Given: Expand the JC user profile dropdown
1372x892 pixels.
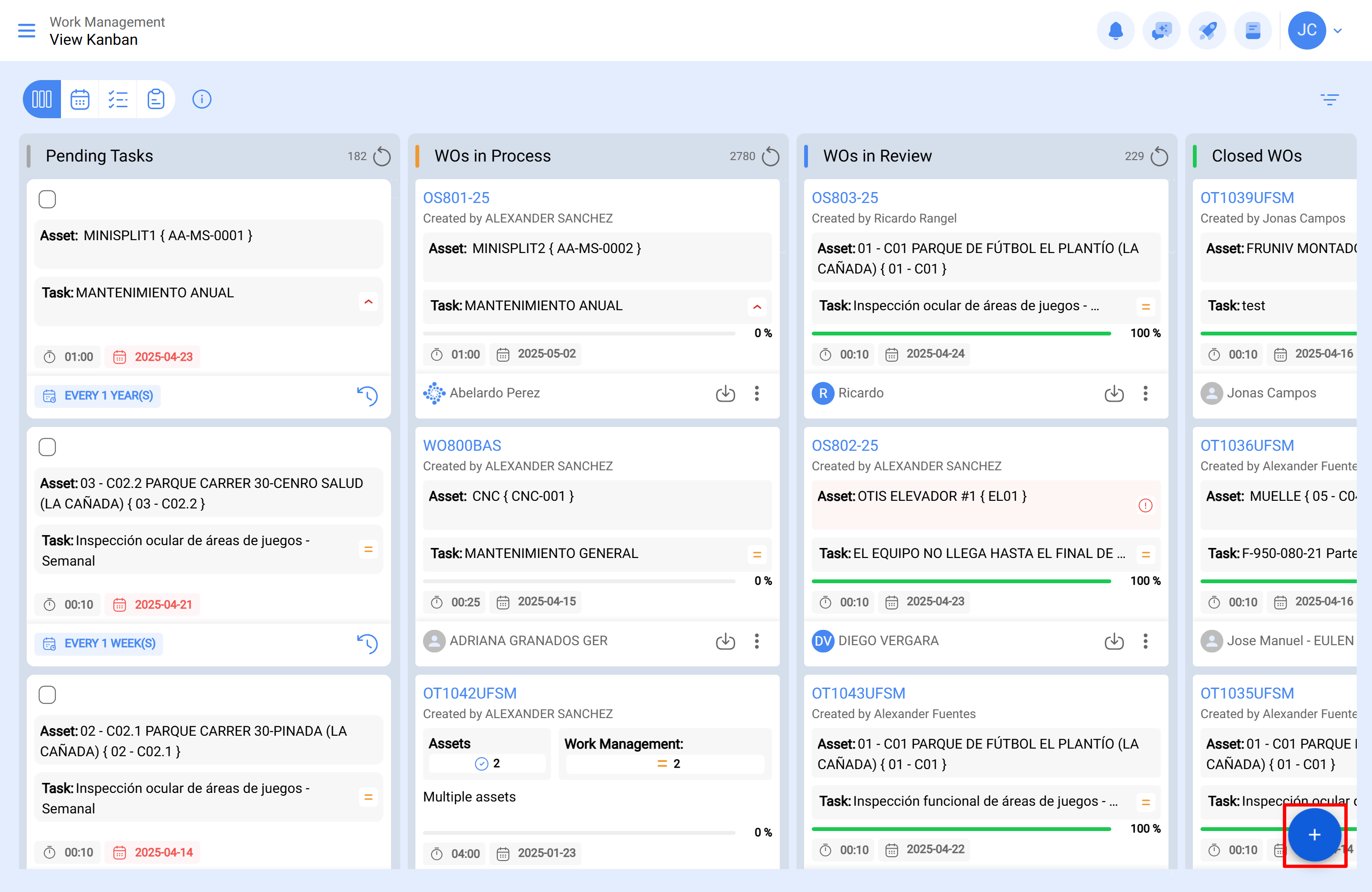Looking at the screenshot, I should point(1337,30).
